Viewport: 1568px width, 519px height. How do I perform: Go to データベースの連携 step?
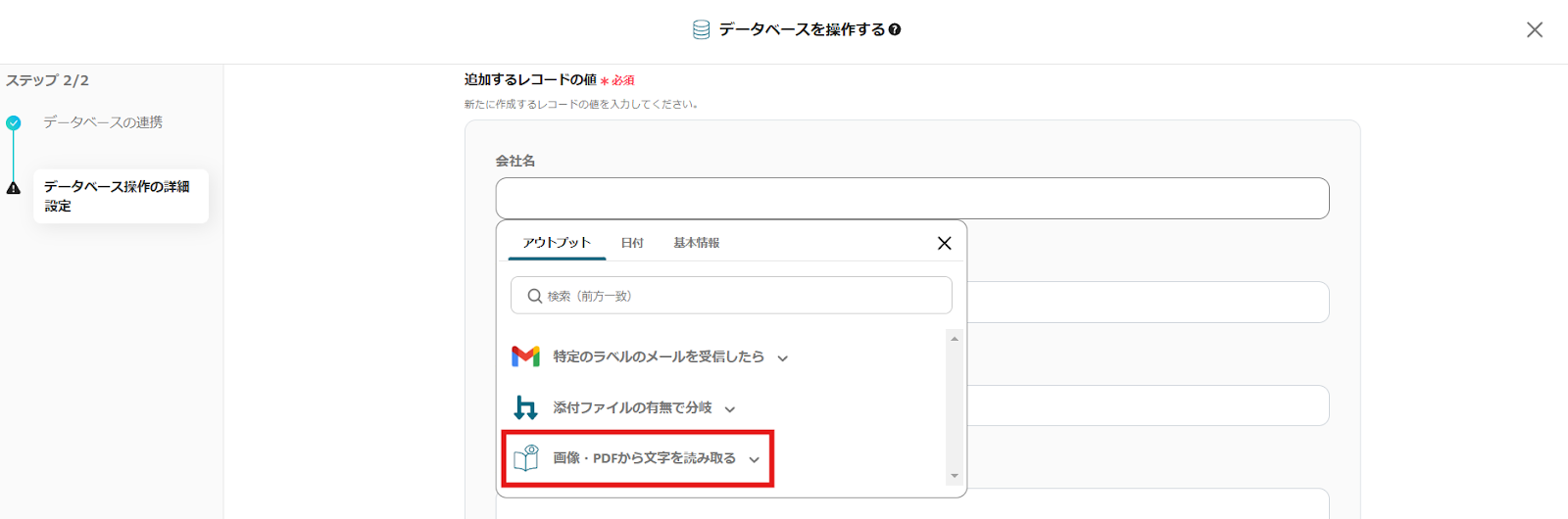point(103,122)
